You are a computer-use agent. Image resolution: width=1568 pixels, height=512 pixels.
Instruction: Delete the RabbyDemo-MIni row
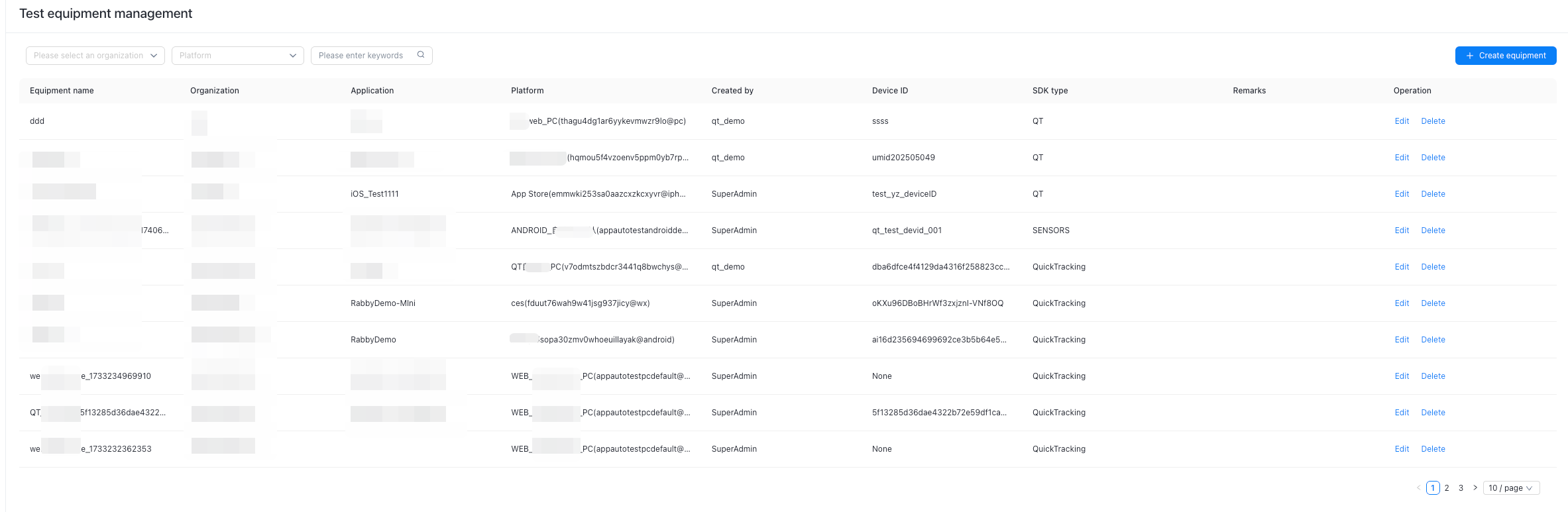pos(1433,303)
